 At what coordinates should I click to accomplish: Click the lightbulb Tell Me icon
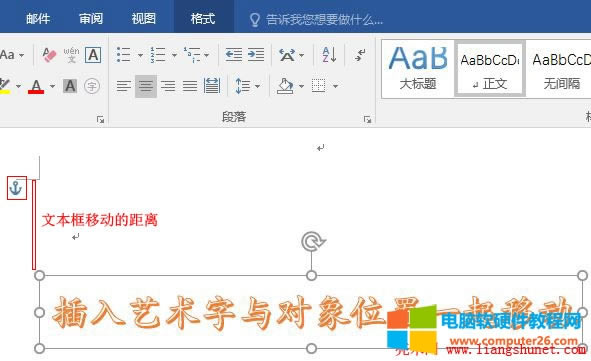[255, 20]
